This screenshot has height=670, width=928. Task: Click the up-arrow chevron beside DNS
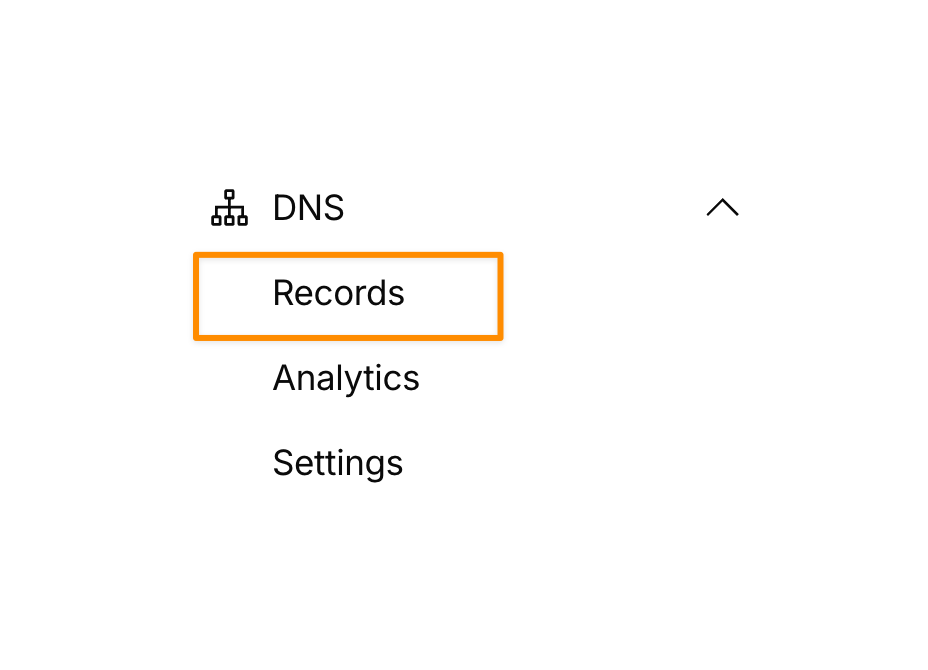click(722, 208)
